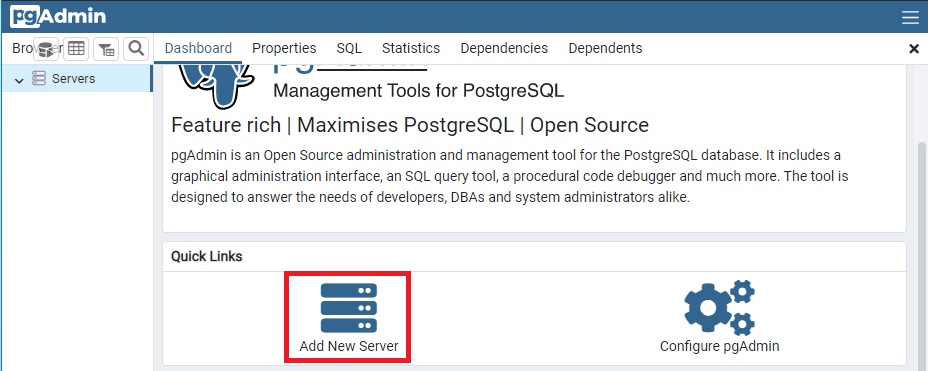Screen dimensions: 928x371
Task: Click the Configure pgAdmin gears icon
Action: point(720,308)
